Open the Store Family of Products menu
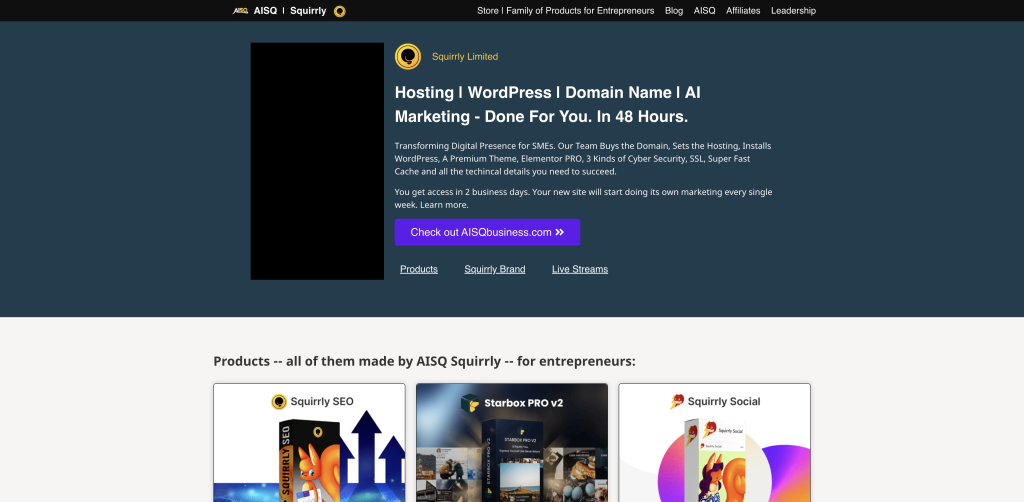 (x=566, y=10)
